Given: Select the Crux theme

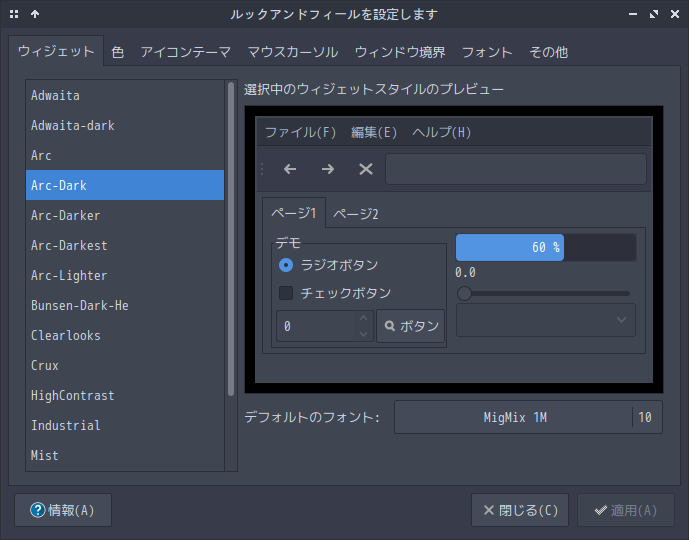Looking at the screenshot, I should click(125, 365).
